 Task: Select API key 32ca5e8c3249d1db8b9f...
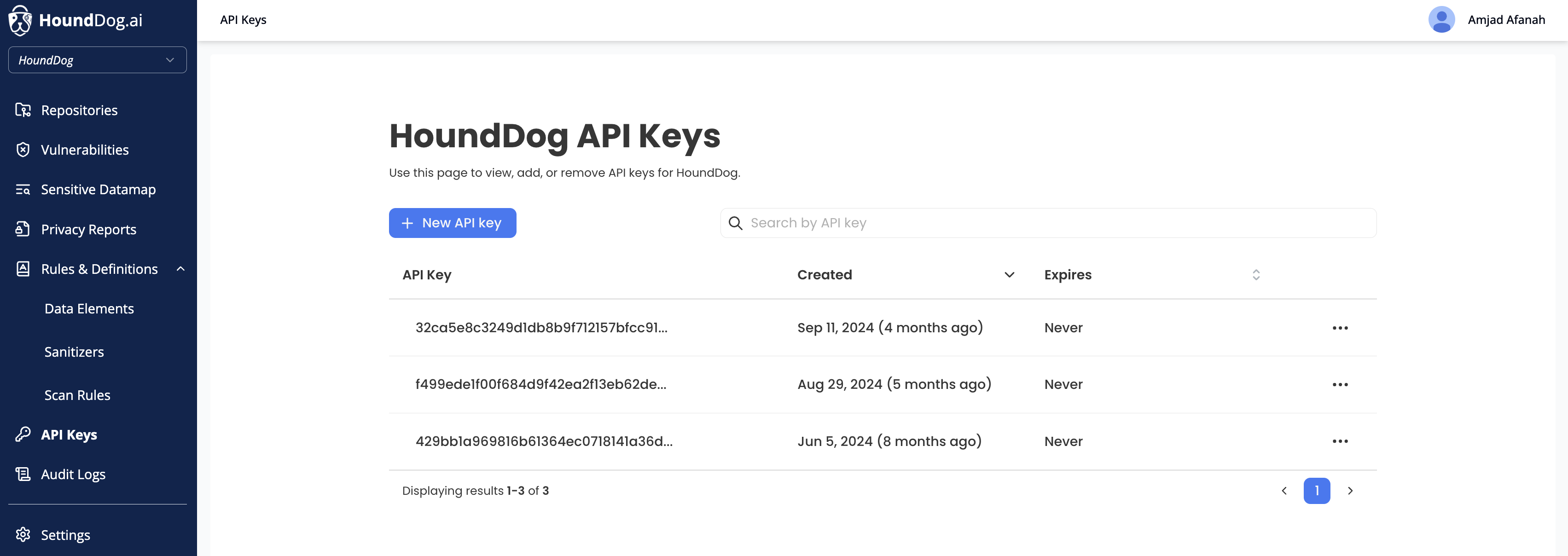click(x=541, y=327)
